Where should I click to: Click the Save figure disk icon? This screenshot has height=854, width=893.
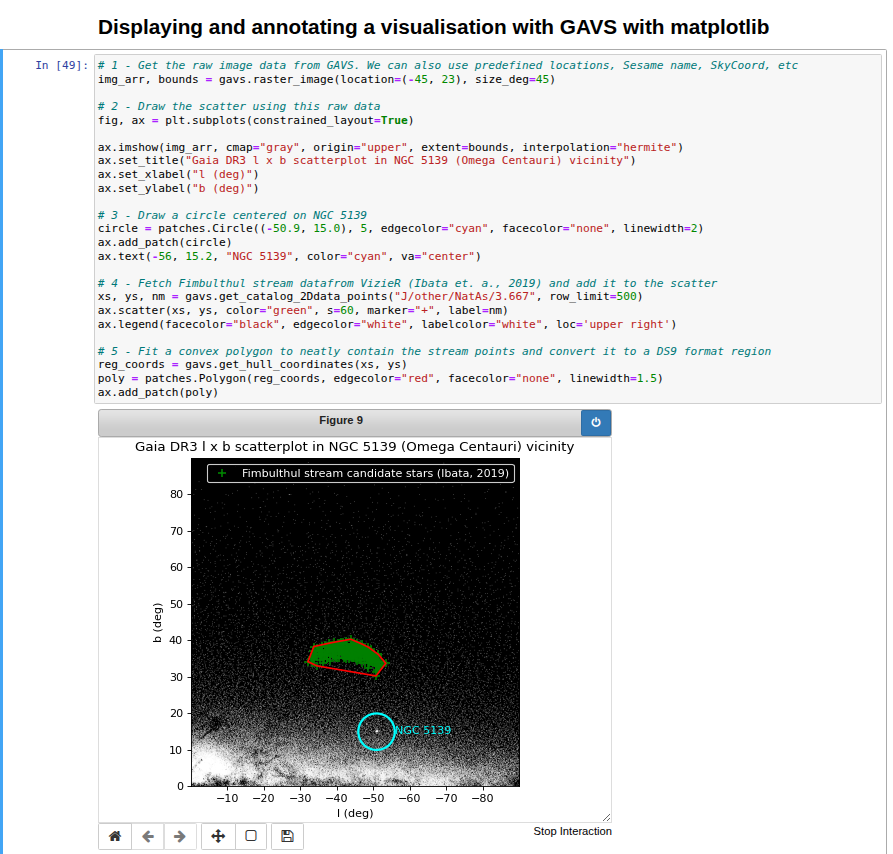coord(287,836)
